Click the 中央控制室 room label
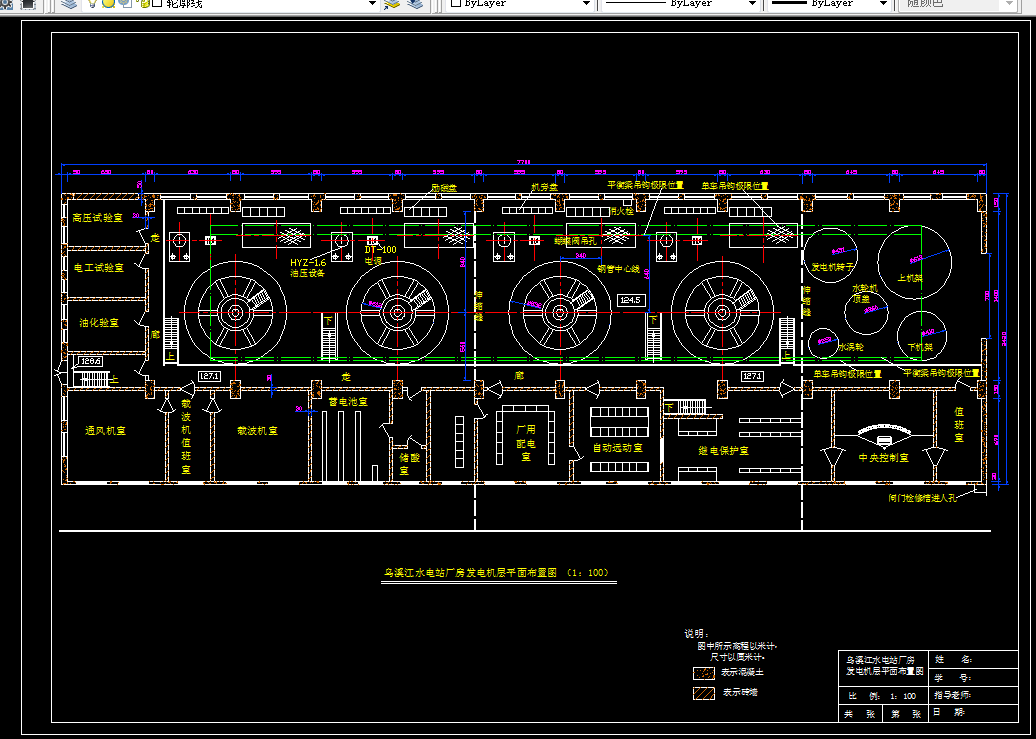The width and height of the screenshot is (1036, 739). coord(883,457)
